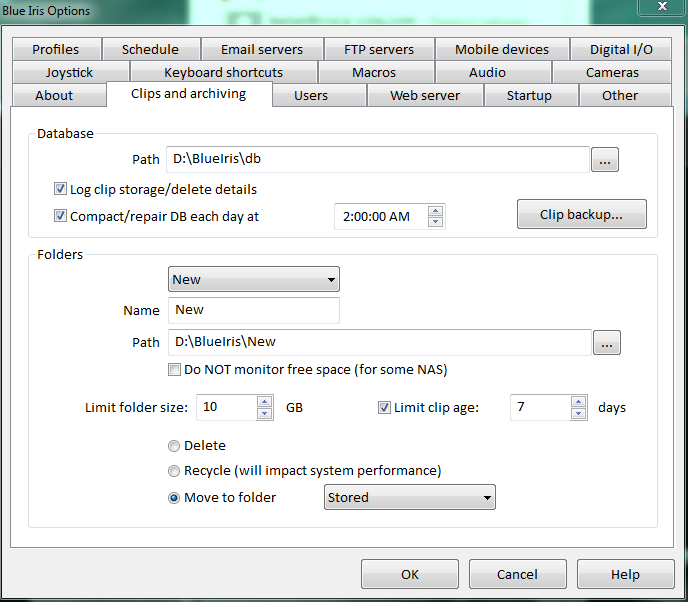This screenshot has width=688, height=602.
Task: Open the Clip backup dialog
Action: click(581, 214)
